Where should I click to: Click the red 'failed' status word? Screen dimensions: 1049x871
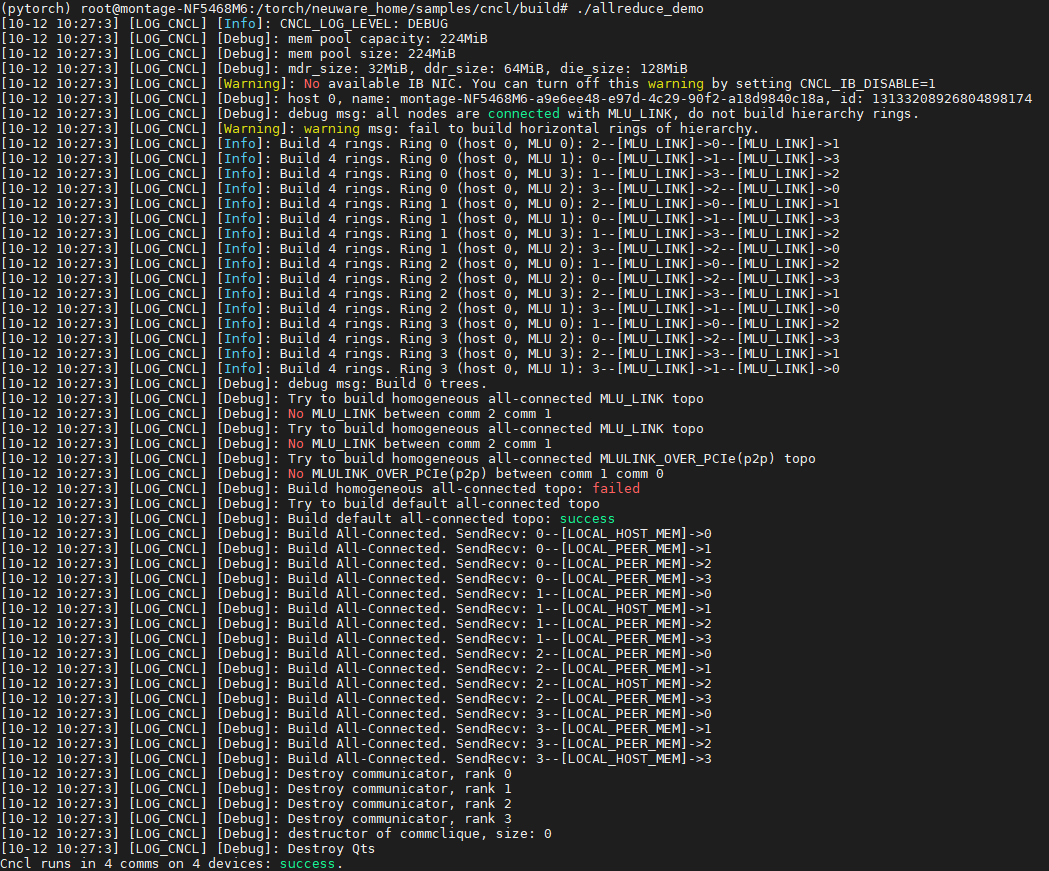[616, 488]
